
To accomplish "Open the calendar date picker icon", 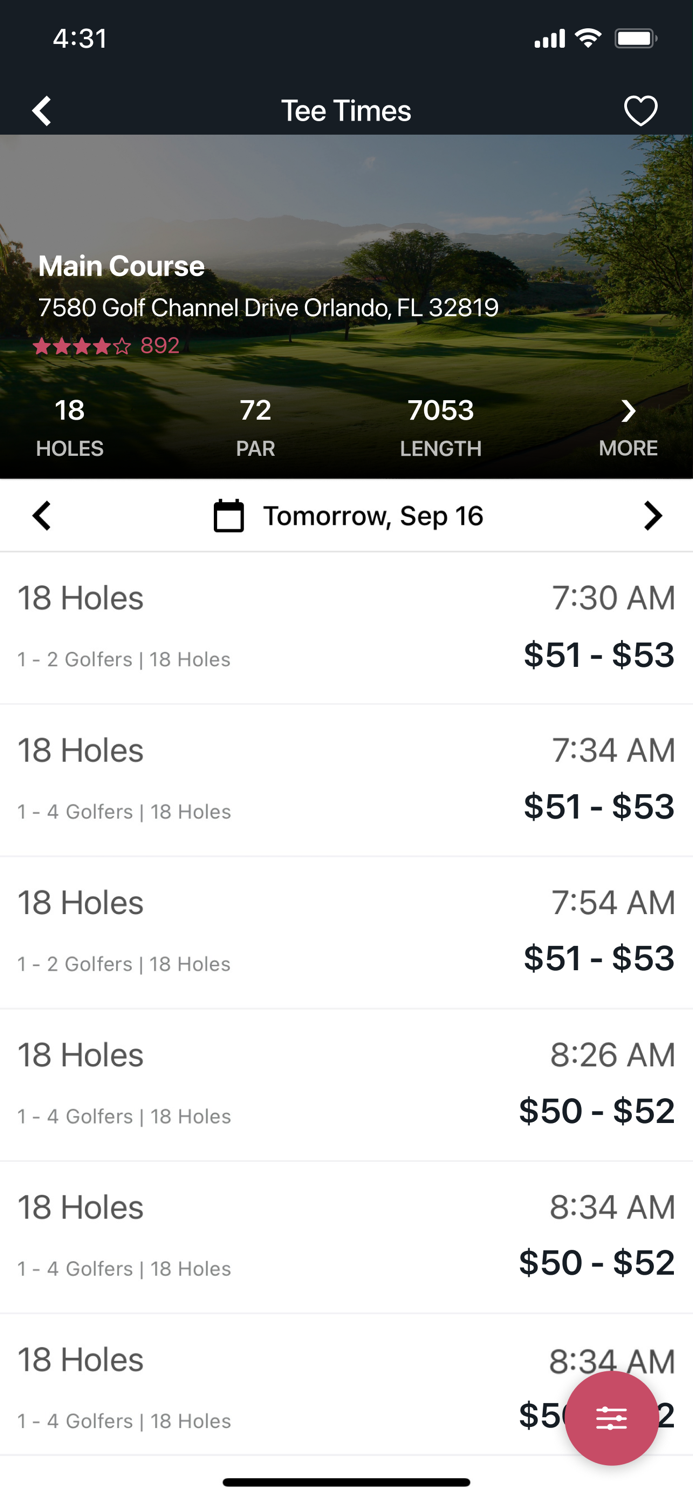I will pos(228,515).
